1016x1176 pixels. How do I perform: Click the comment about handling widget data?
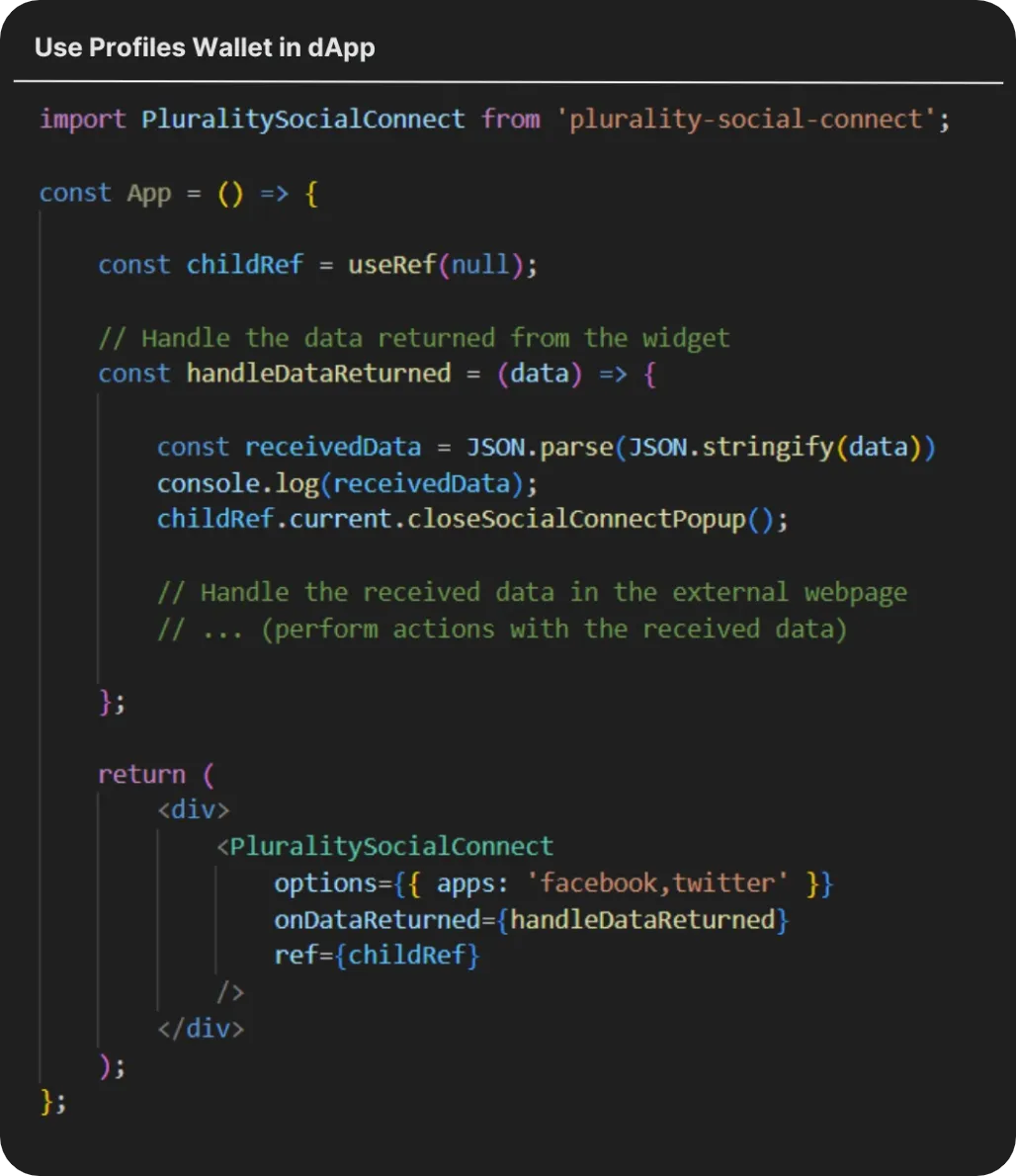(x=415, y=337)
